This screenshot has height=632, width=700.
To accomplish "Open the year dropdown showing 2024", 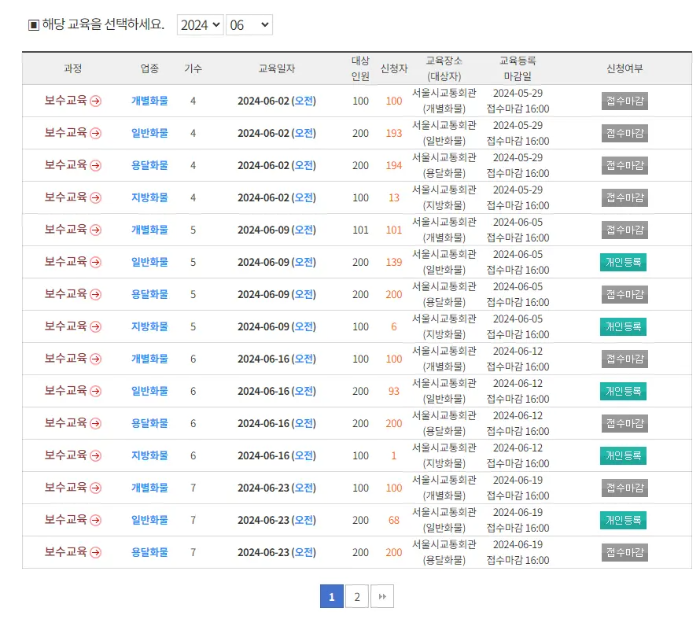I will tap(200, 25).
